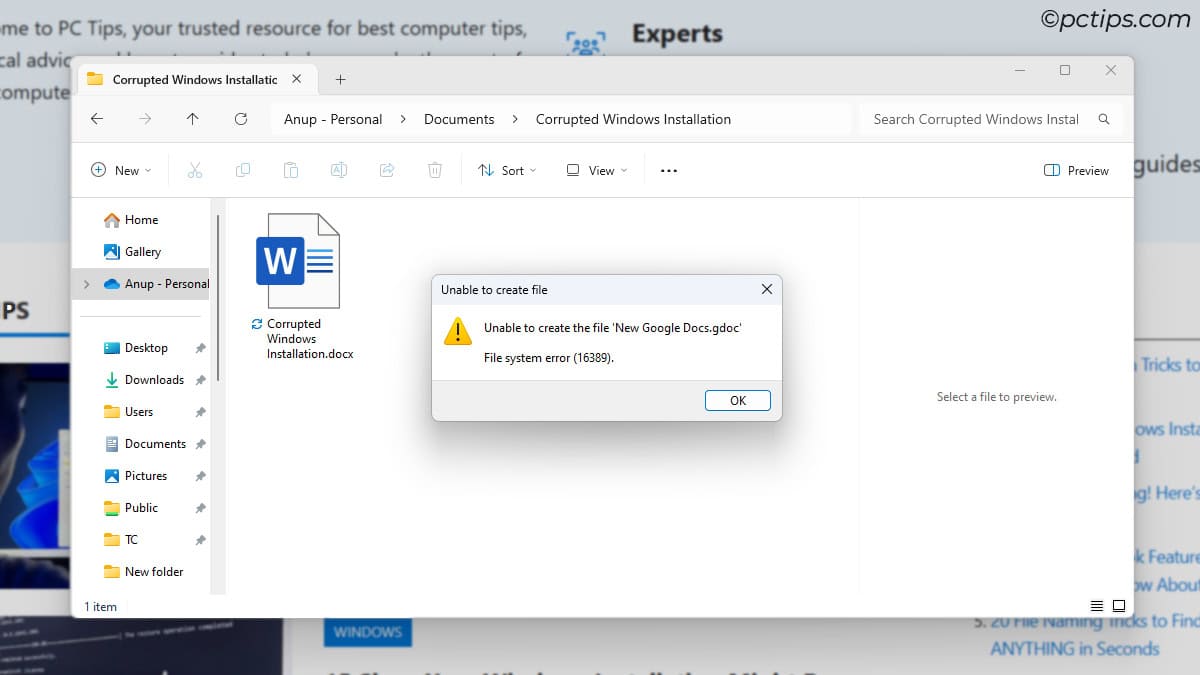Open the View dropdown

pyautogui.click(x=595, y=170)
